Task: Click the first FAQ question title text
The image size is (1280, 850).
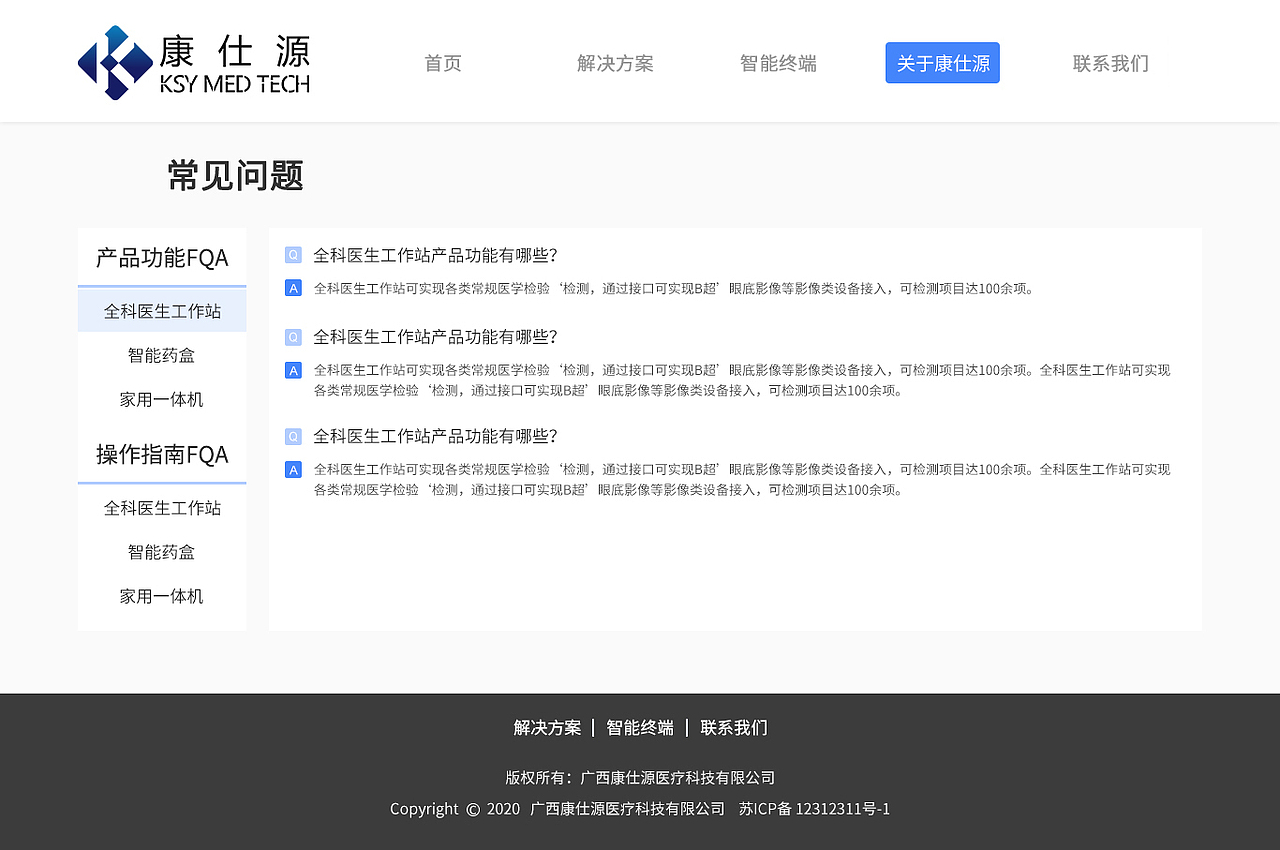Action: coord(434,255)
